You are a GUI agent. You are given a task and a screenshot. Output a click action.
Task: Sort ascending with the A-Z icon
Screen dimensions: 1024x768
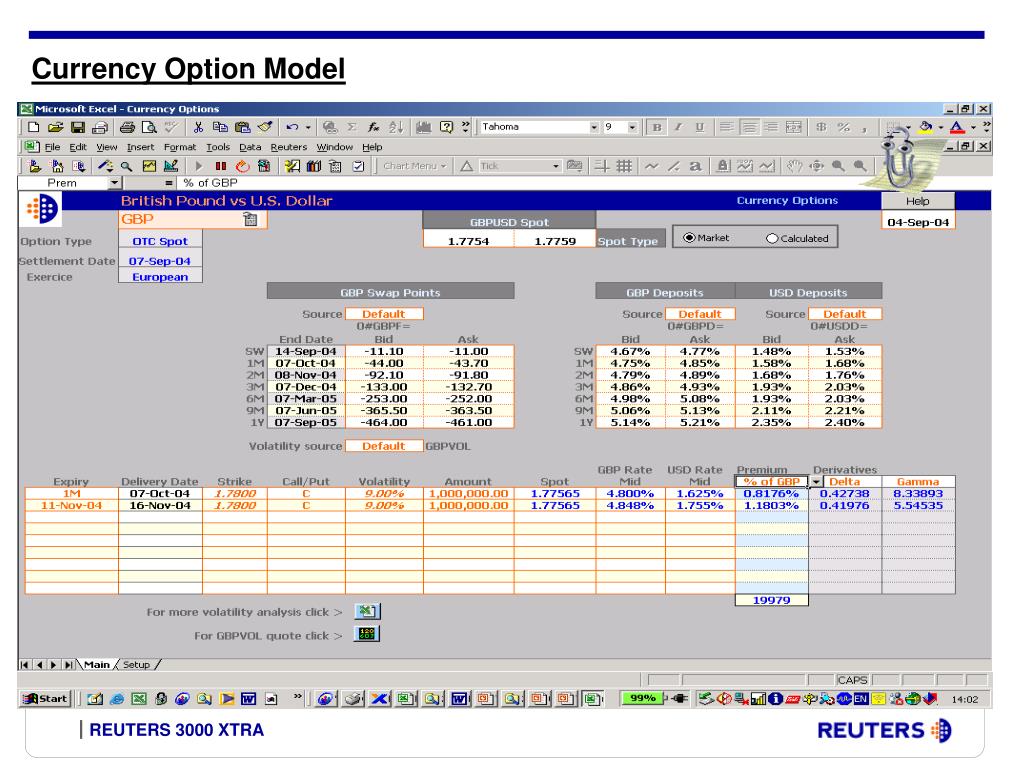click(x=396, y=127)
